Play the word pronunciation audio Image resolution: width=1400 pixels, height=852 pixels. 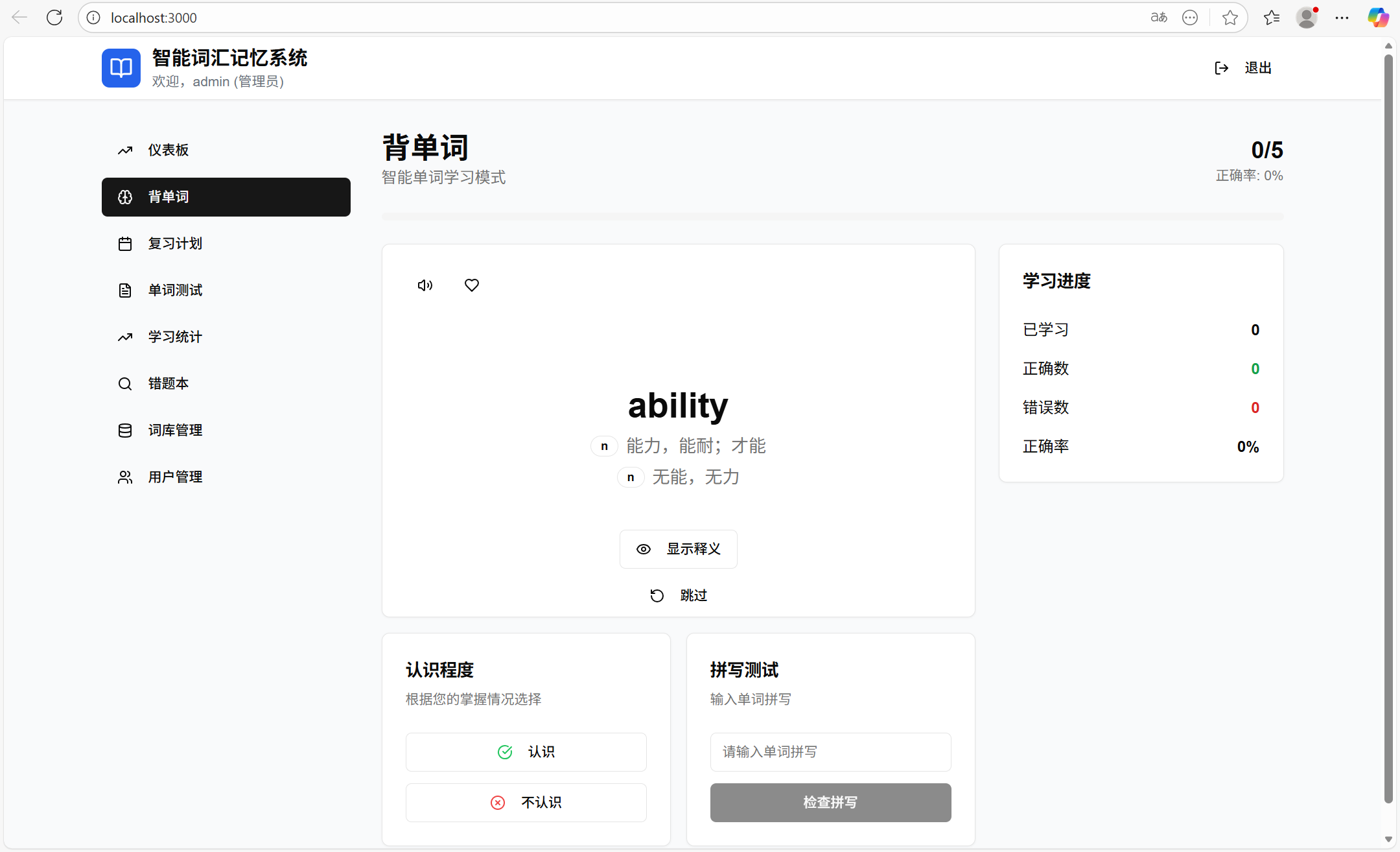424,285
